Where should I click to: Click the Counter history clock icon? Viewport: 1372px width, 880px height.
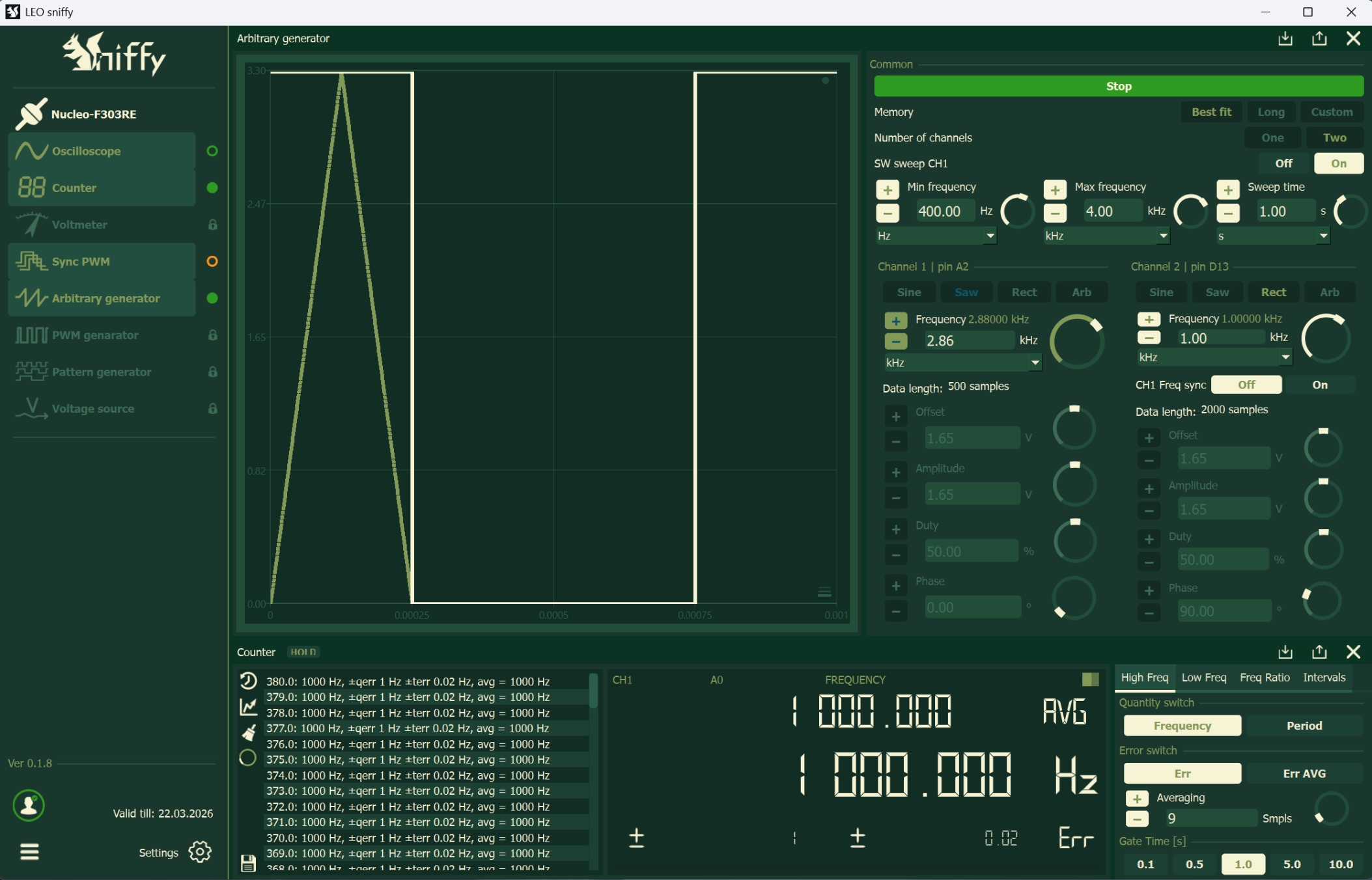click(248, 681)
